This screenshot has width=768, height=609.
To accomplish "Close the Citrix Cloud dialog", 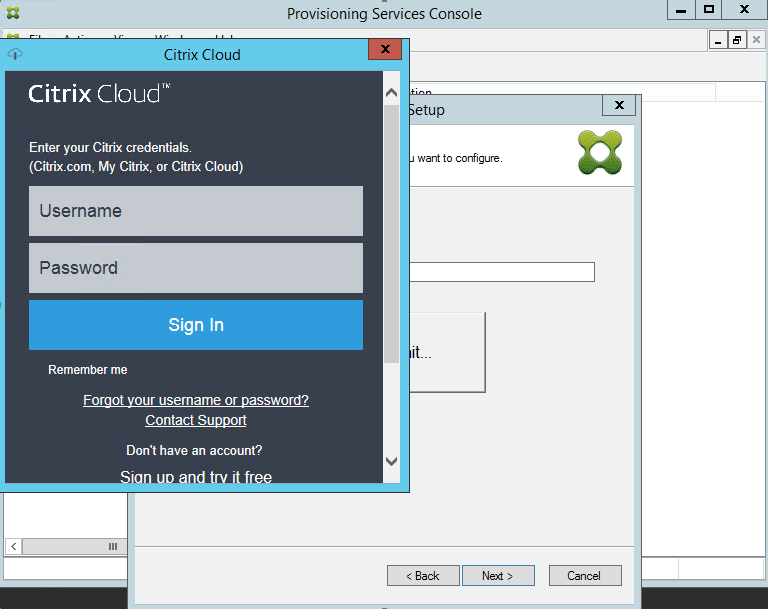I will (x=385, y=49).
